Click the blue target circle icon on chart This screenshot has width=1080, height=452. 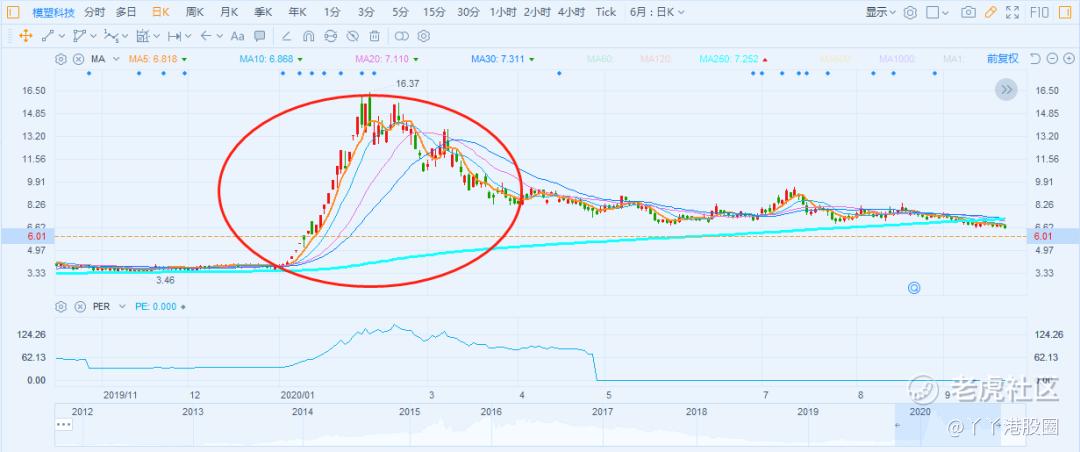[x=914, y=288]
